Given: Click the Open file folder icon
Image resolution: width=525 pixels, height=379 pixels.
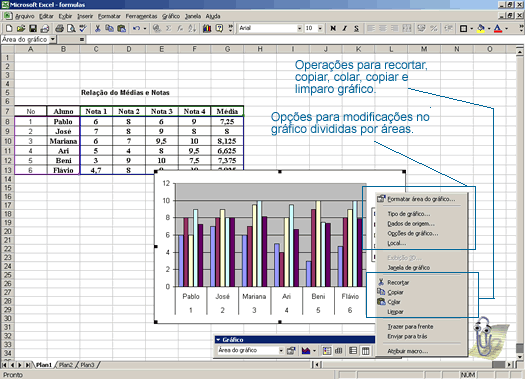Looking at the screenshot, I should pyautogui.click(x=21, y=28).
